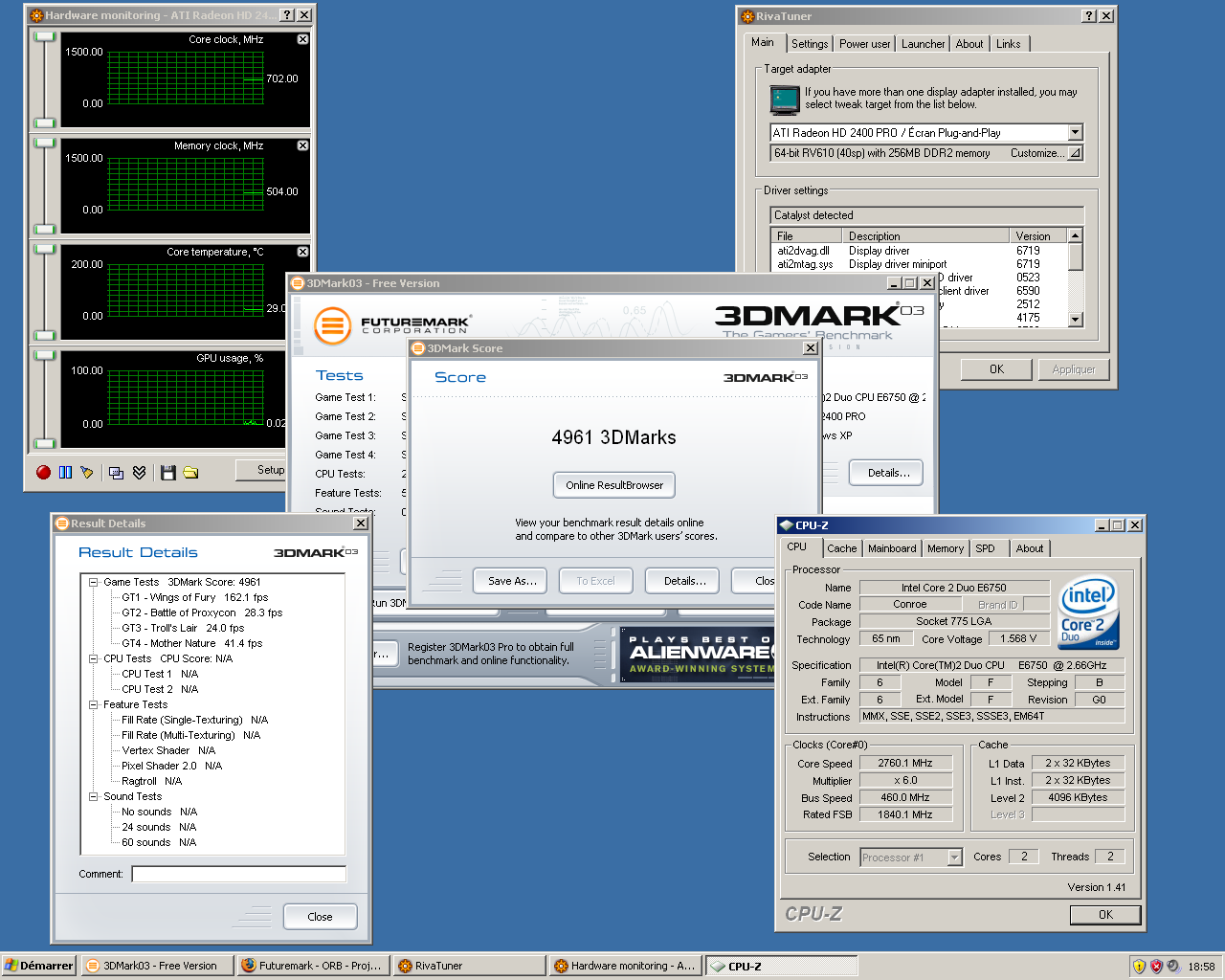Collapse the CPU Tests tree node
The width and height of the screenshot is (1225, 980).
pyautogui.click(x=94, y=658)
